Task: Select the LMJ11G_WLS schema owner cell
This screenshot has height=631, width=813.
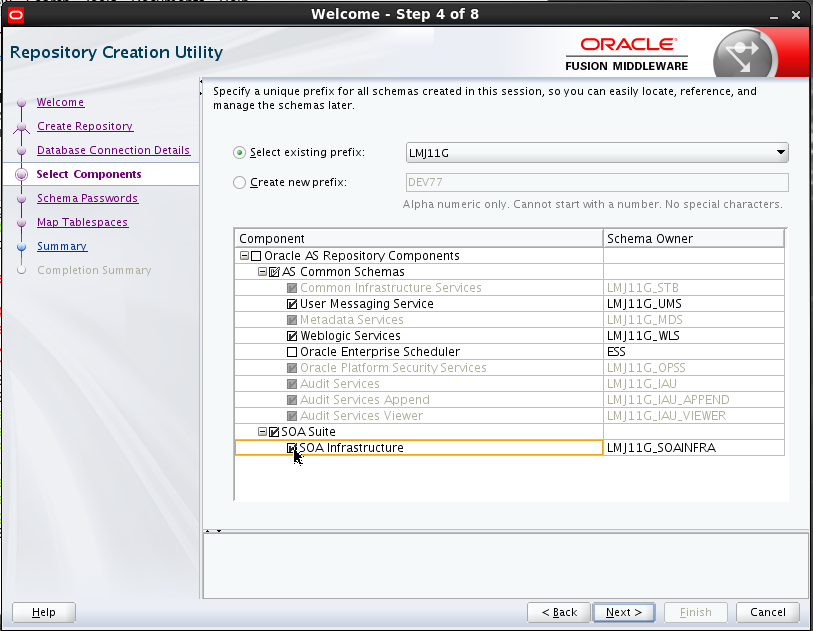Action: tap(694, 336)
